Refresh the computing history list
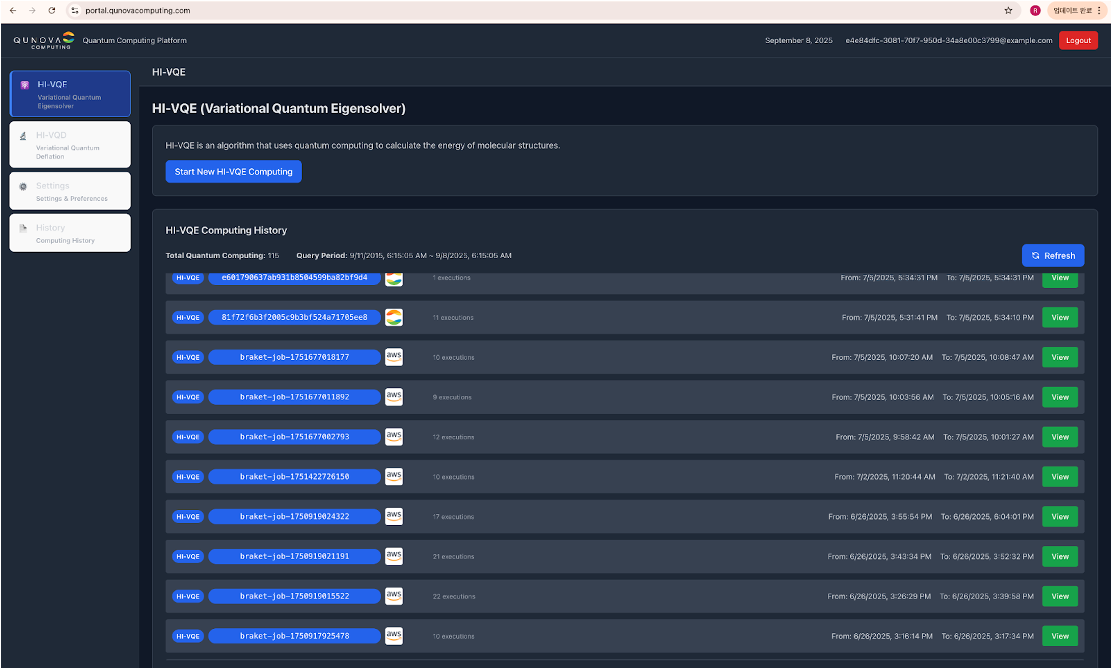The width and height of the screenshot is (1112, 668). tap(1052, 256)
